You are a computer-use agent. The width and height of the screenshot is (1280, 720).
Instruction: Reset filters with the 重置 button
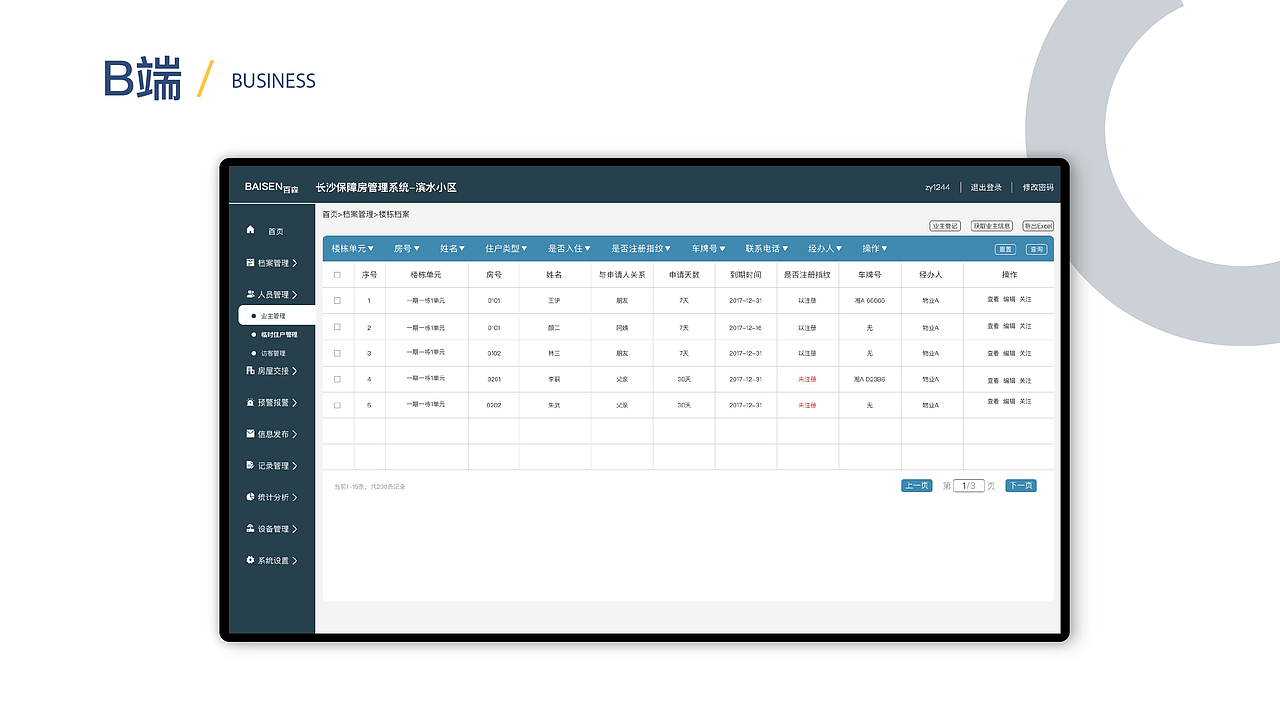tap(1005, 249)
